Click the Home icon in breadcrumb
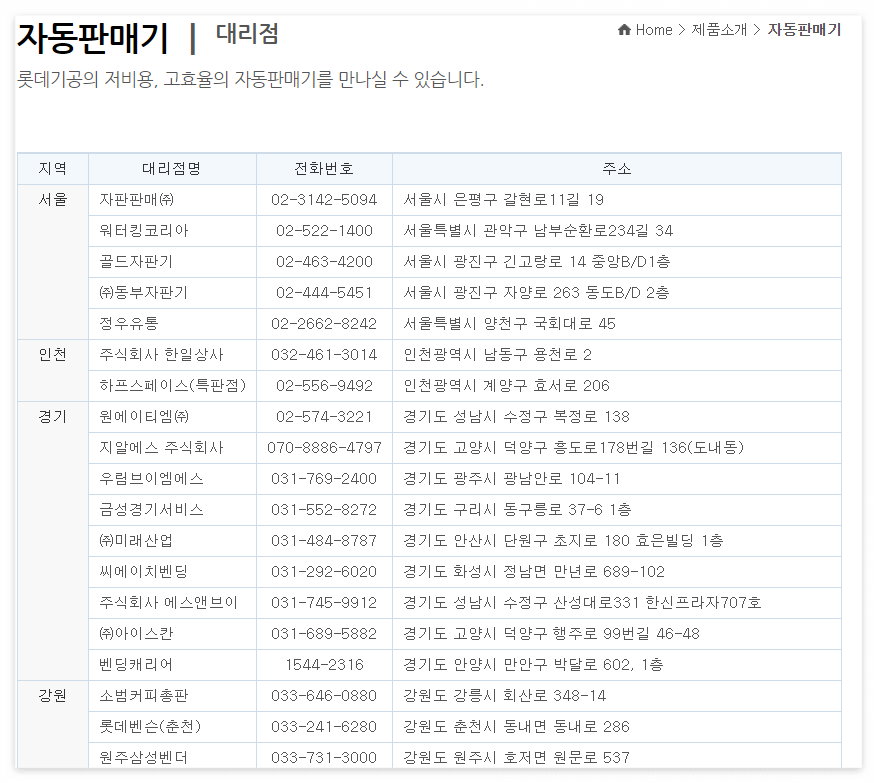Screen dimensions: 877x783 624,30
